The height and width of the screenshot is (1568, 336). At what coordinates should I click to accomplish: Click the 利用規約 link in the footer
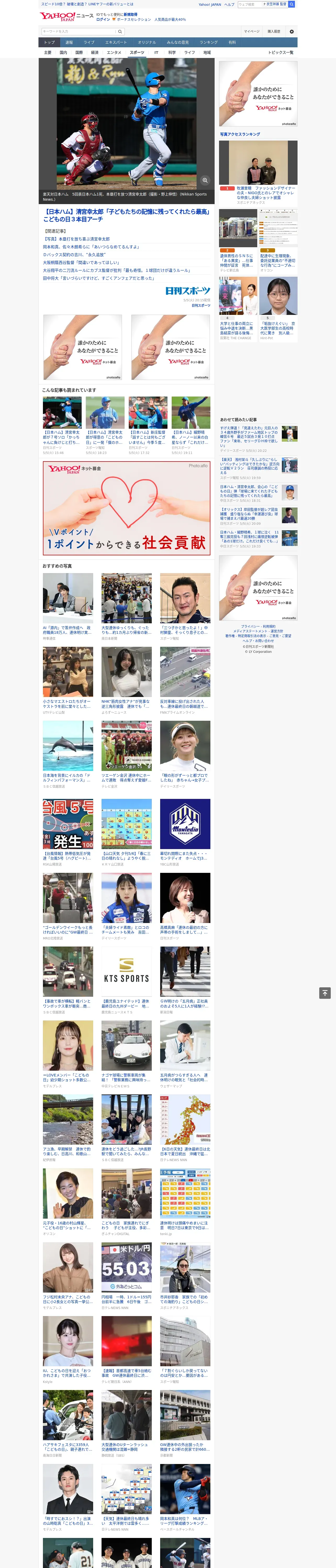(270, 626)
